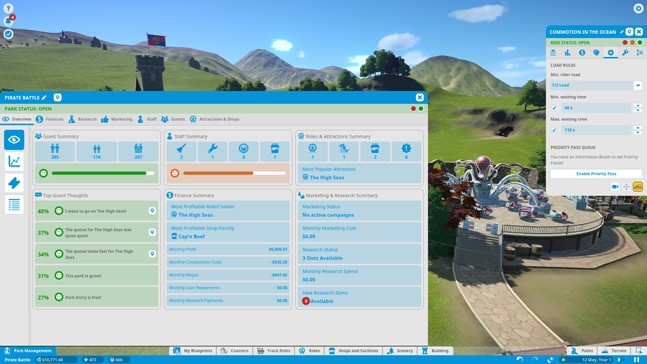Set ride status to open with green dot
The width and height of the screenshot is (647, 364).
click(640, 43)
